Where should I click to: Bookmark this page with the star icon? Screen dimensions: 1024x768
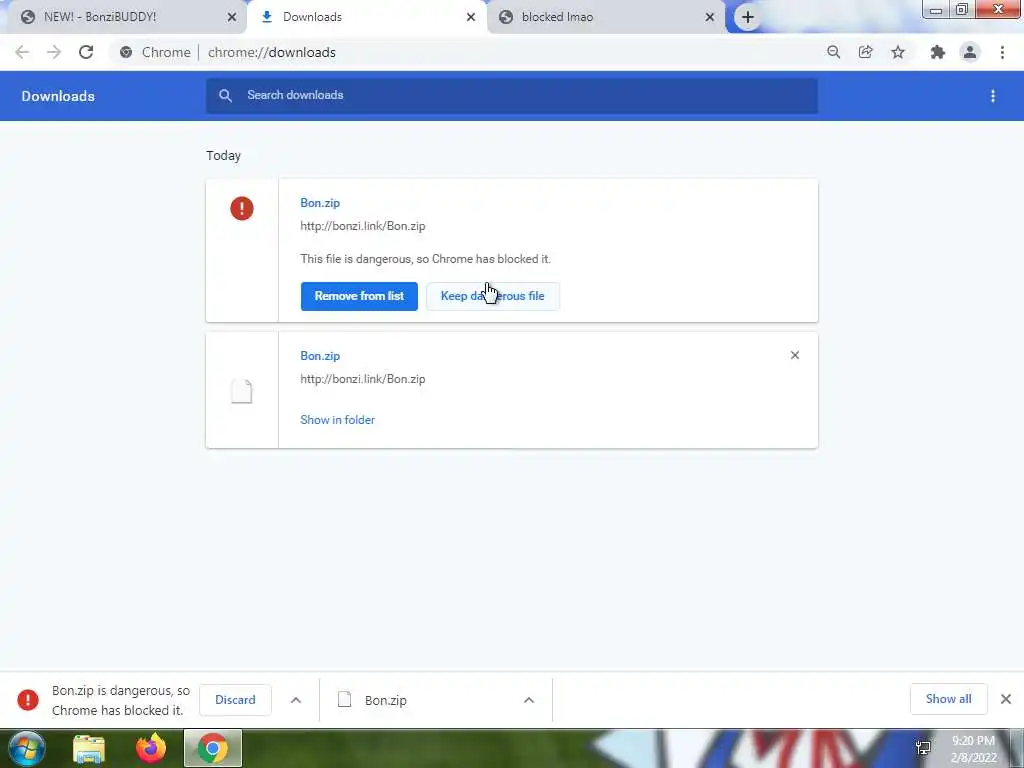coord(898,52)
